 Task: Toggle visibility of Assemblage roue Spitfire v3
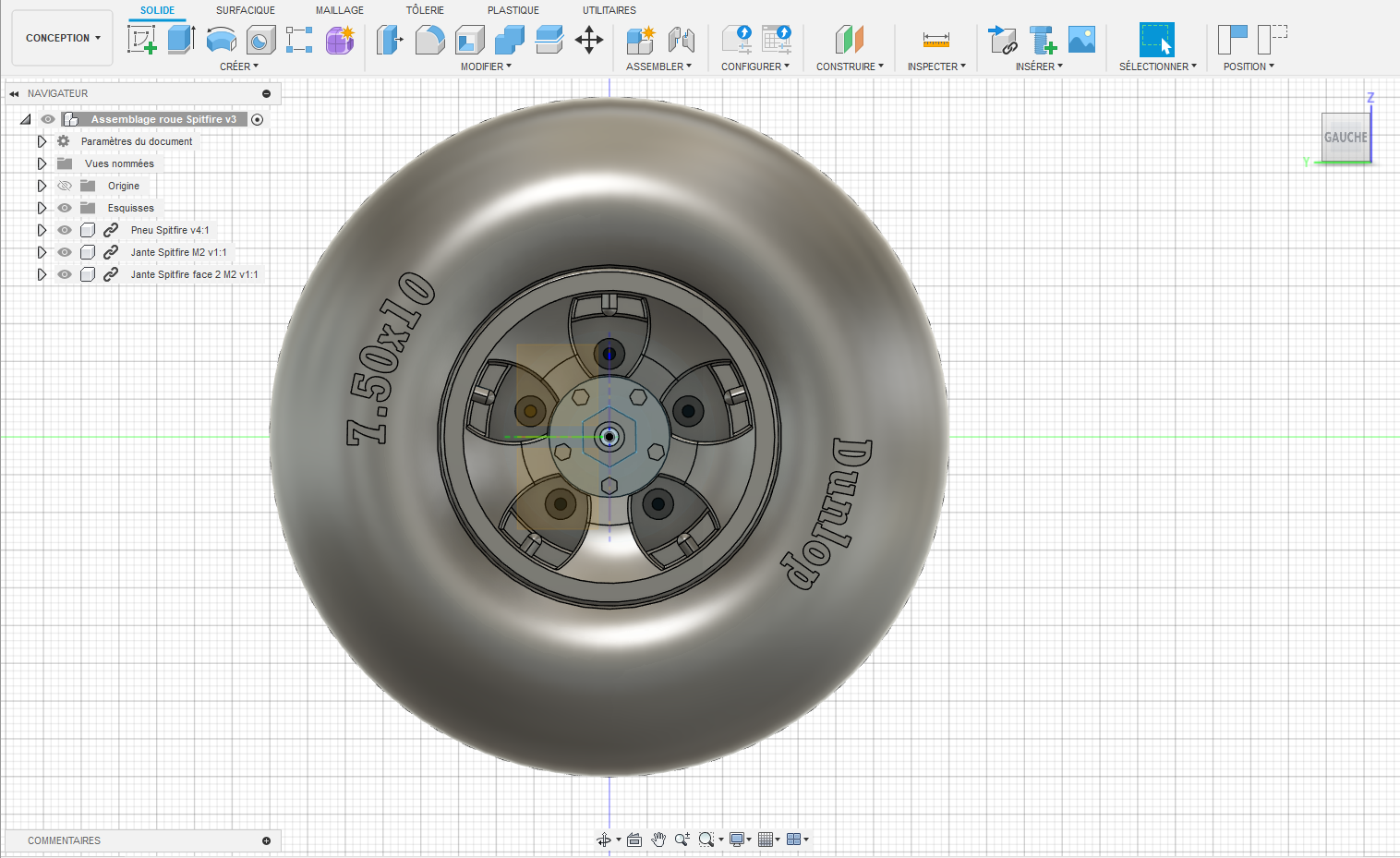[48, 119]
